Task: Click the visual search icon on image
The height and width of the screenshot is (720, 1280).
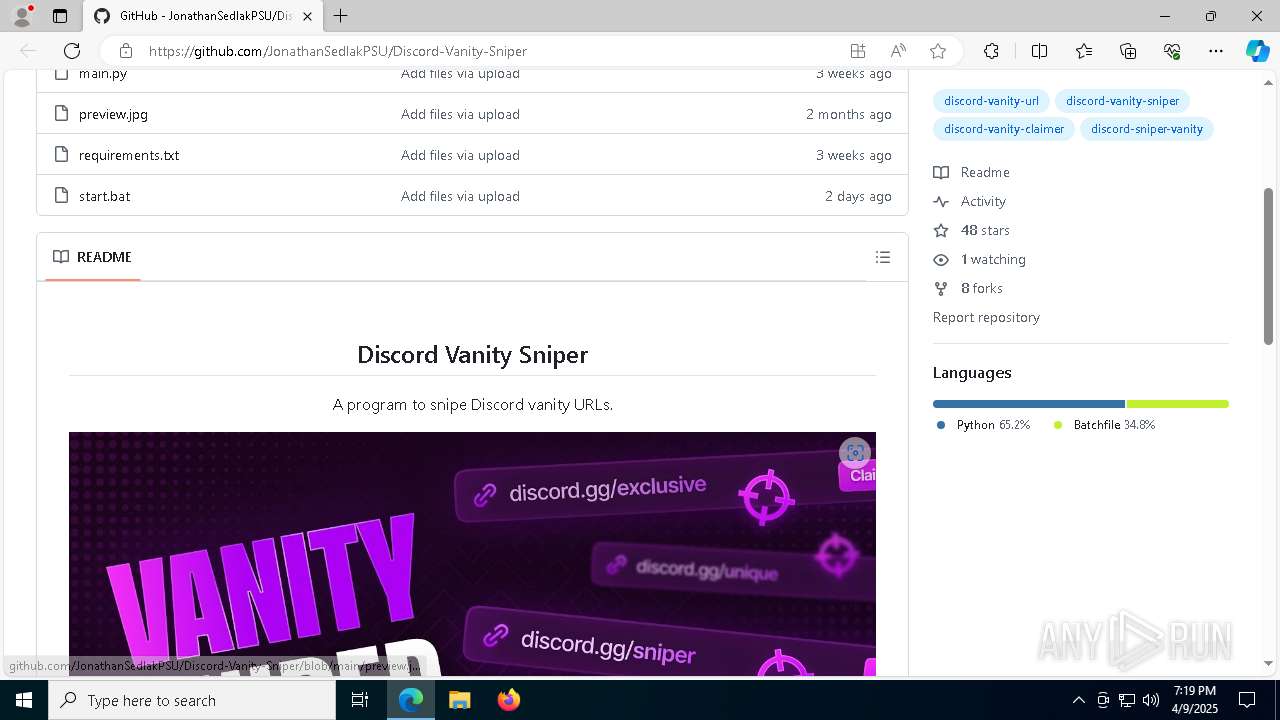Action: point(854,453)
